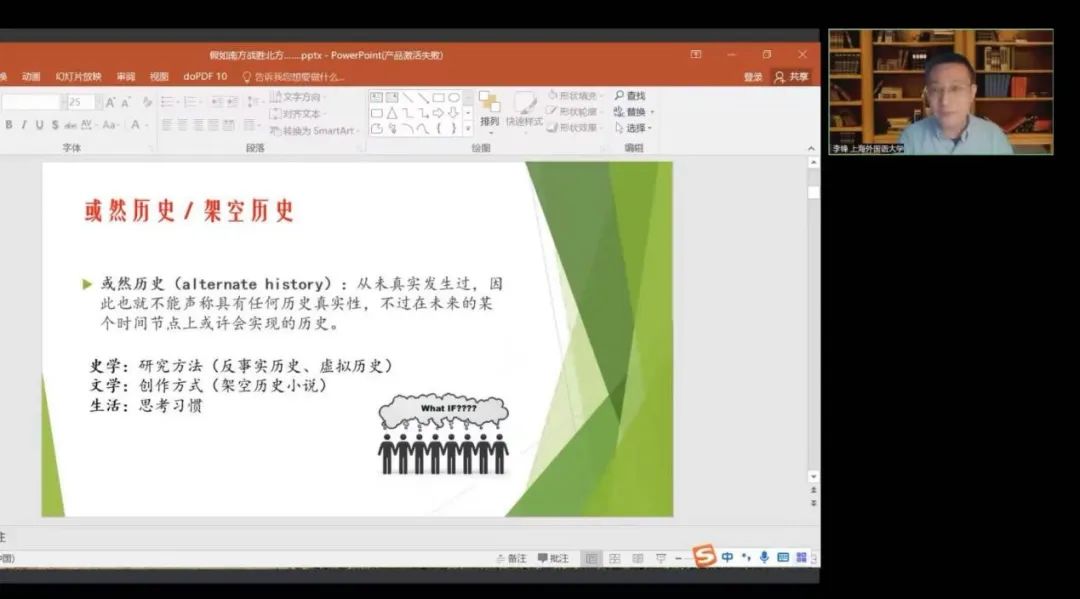Toggle Italic text formatting
Screen dimensions: 1080x599
(24, 125)
